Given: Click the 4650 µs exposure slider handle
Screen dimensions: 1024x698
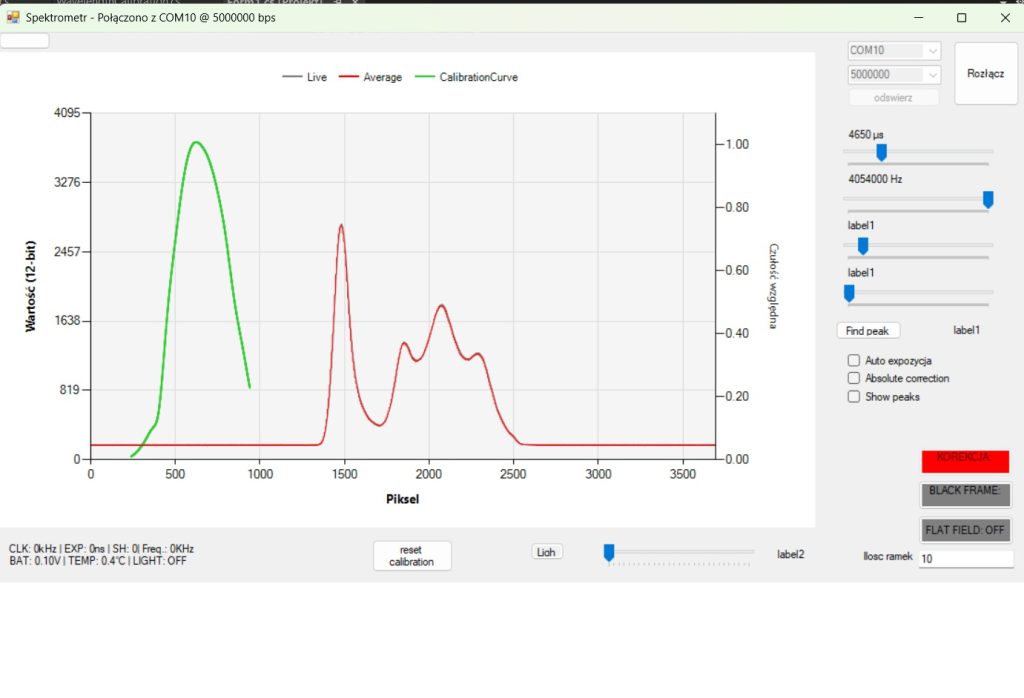Looking at the screenshot, I should 881,152.
